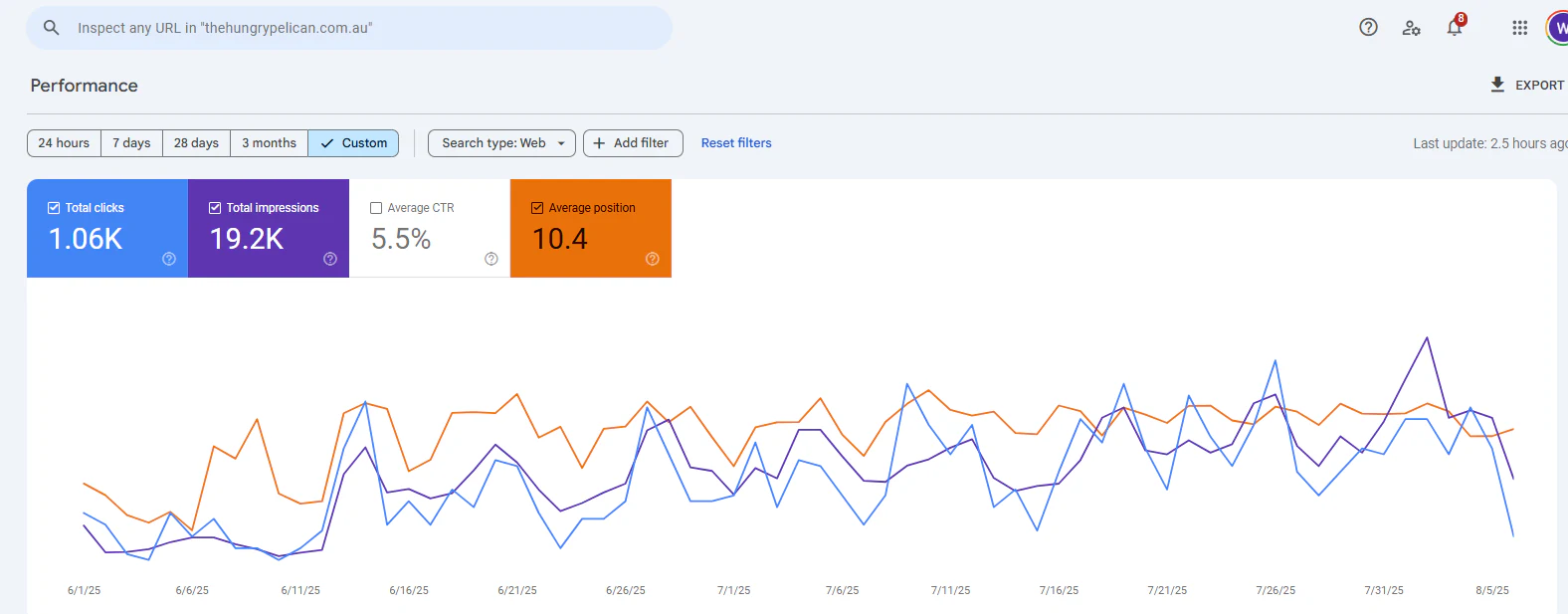This screenshot has width=1568, height=614.
Task: Toggle the Total clicks checkbox
Action: 54,208
